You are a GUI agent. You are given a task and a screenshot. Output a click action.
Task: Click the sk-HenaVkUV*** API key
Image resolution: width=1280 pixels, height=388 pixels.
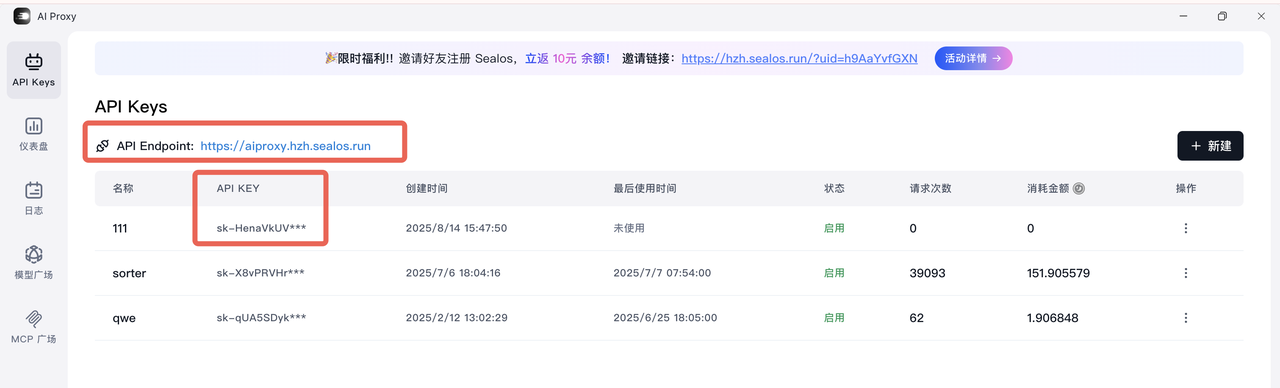click(261, 228)
